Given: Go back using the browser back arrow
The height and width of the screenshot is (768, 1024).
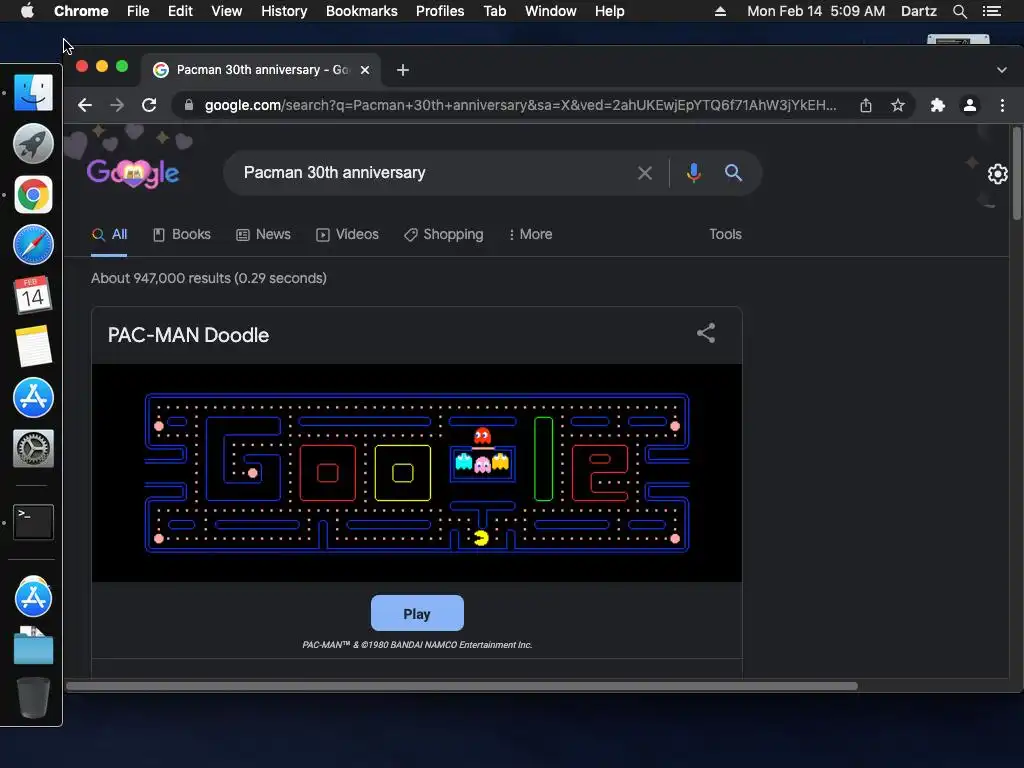Looking at the screenshot, I should (85, 105).
